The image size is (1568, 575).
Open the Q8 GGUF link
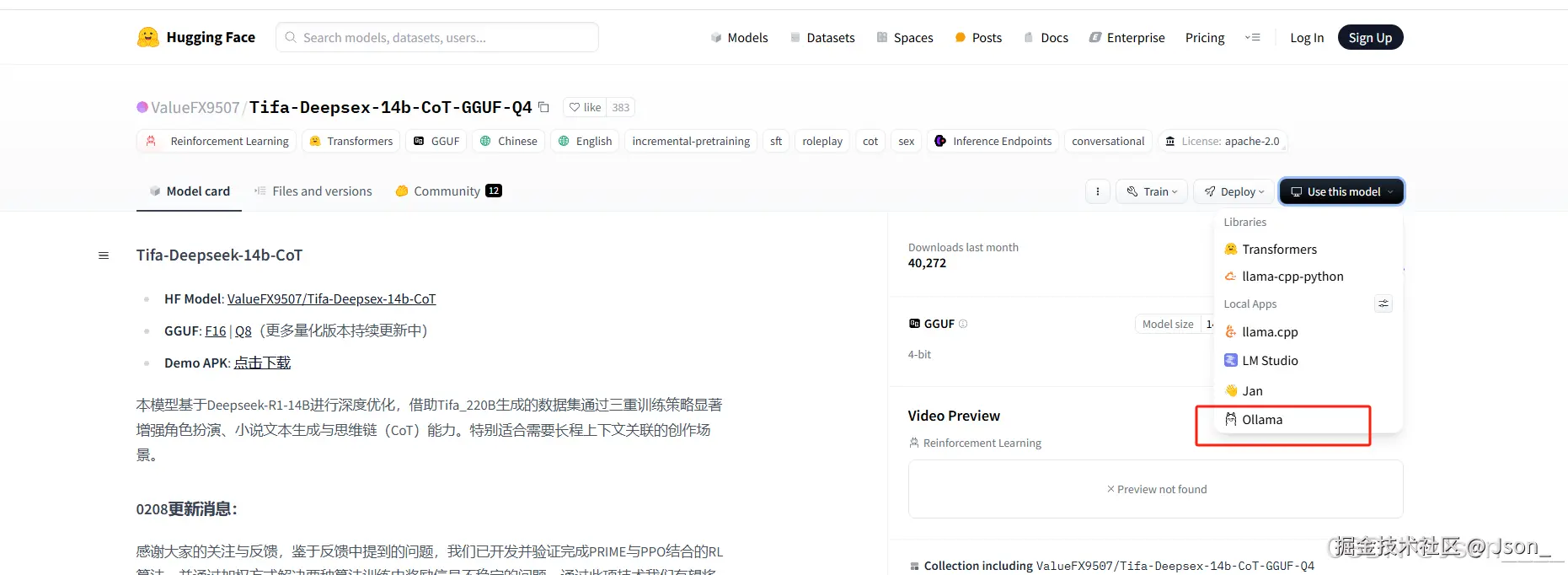pyautogui.click(x=243, y=330)
